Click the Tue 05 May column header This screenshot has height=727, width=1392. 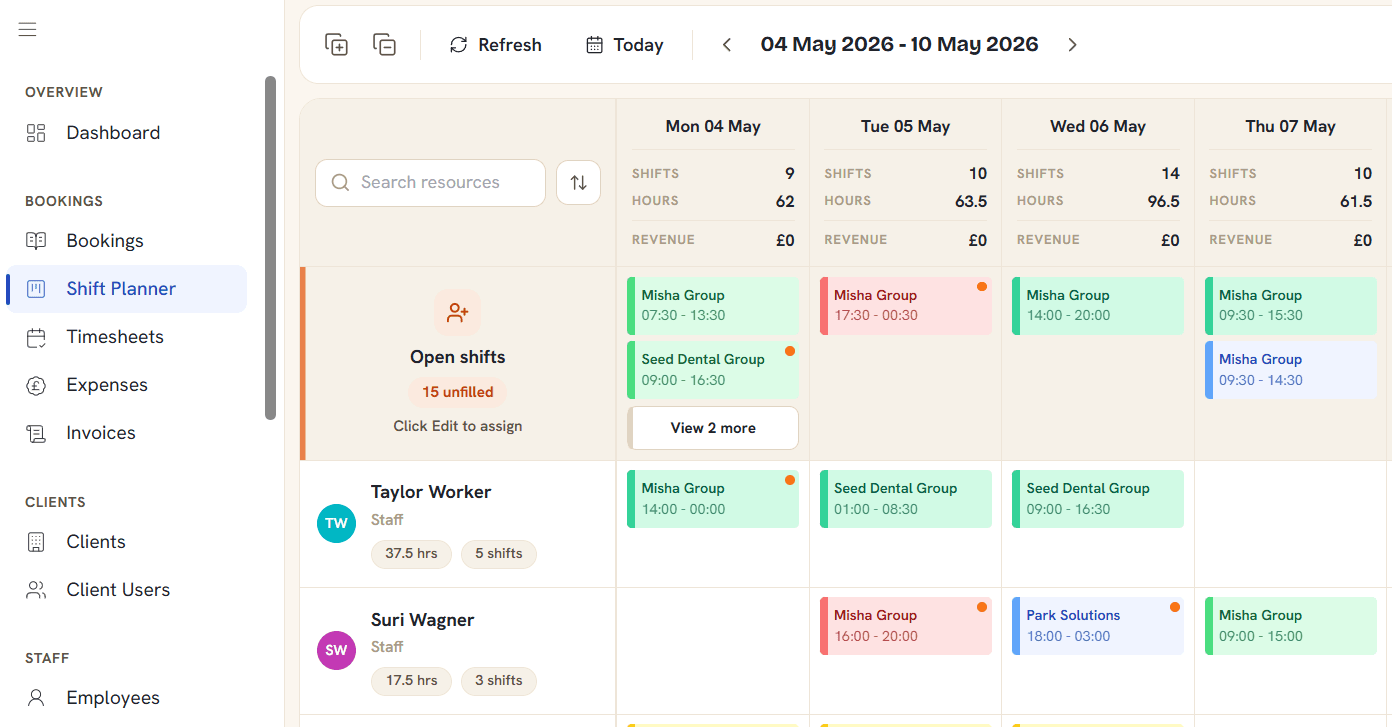(906, 127)
